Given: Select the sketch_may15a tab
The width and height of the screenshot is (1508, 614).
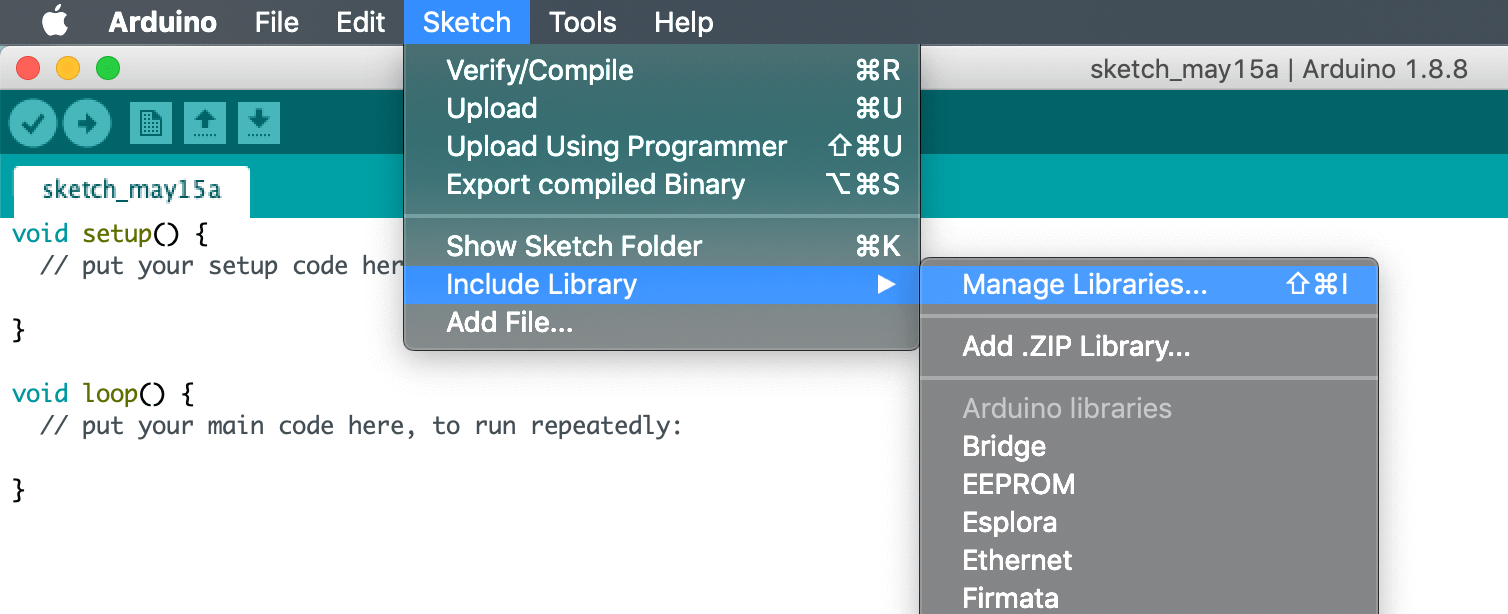Looking at the screenshot, I should [x=131, y=191].
